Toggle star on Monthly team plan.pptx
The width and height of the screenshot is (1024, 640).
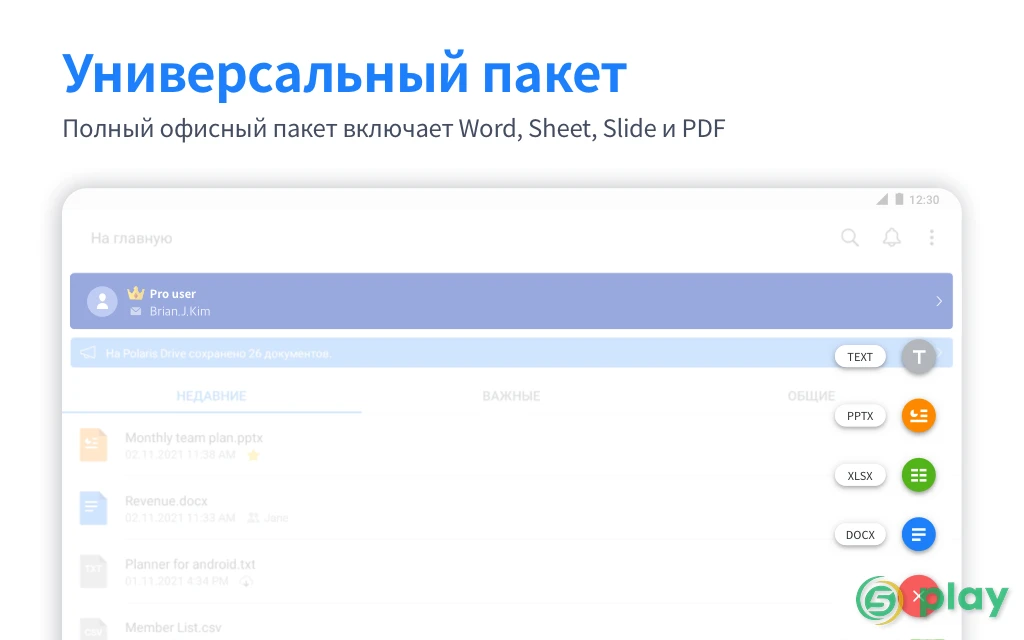click(253, 455)
